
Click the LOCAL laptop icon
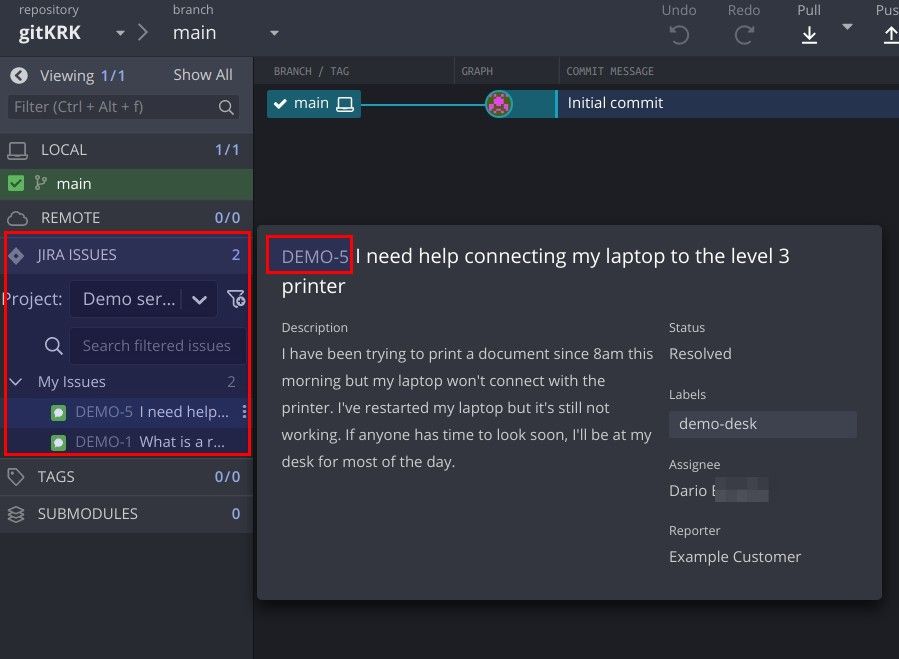(x=17, y=151)
